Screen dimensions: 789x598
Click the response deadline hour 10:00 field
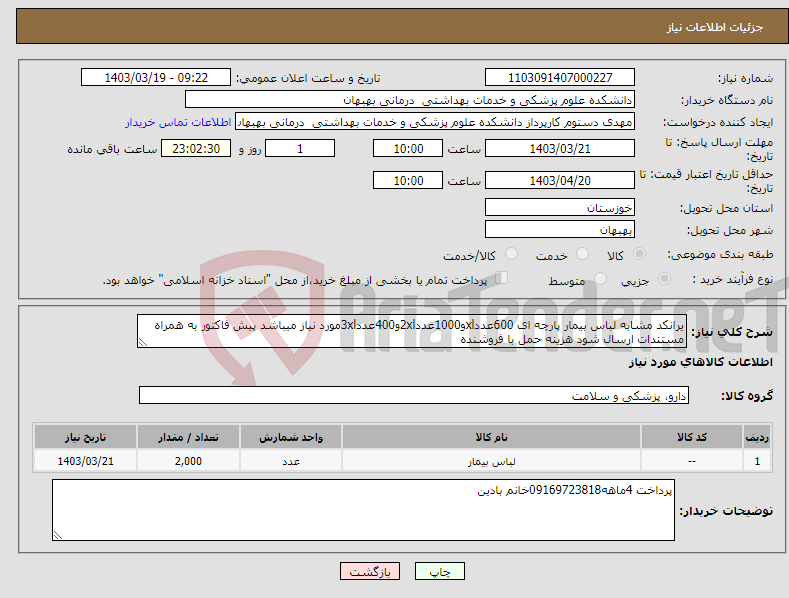(408, 148)
